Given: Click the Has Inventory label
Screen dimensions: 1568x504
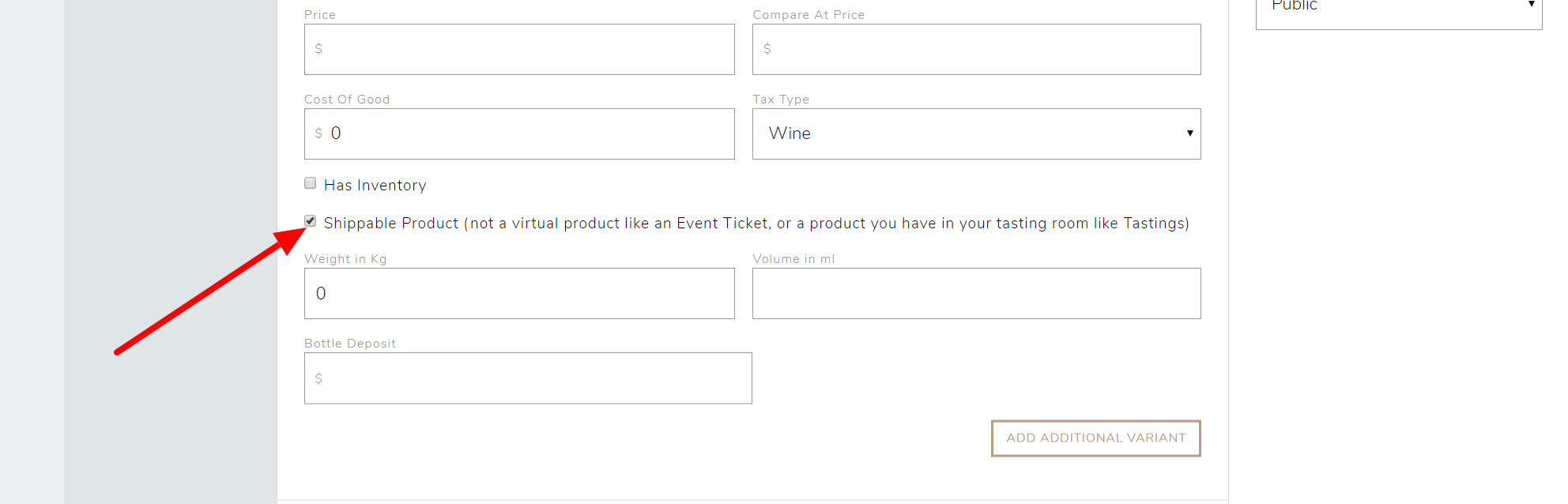Looking at the screenshot, I should [x=375, y=185].
